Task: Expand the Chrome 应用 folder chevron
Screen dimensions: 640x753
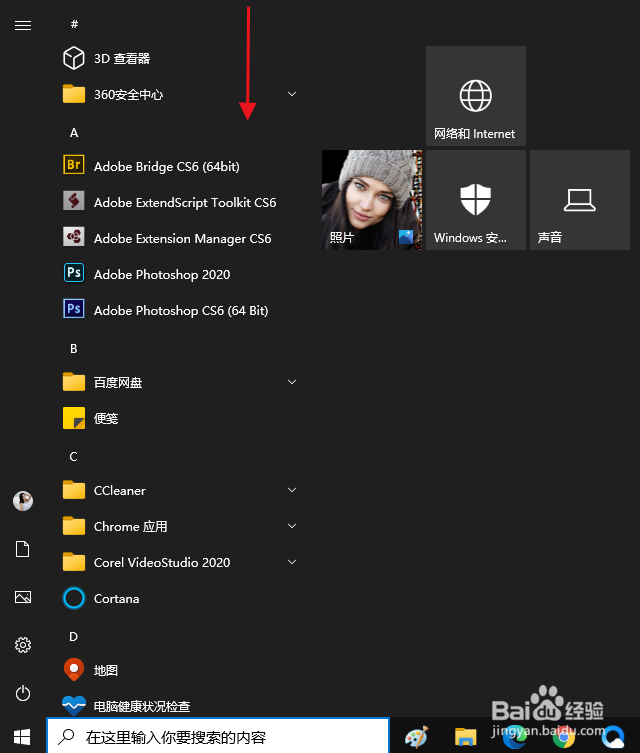Action: click(291, 526)
